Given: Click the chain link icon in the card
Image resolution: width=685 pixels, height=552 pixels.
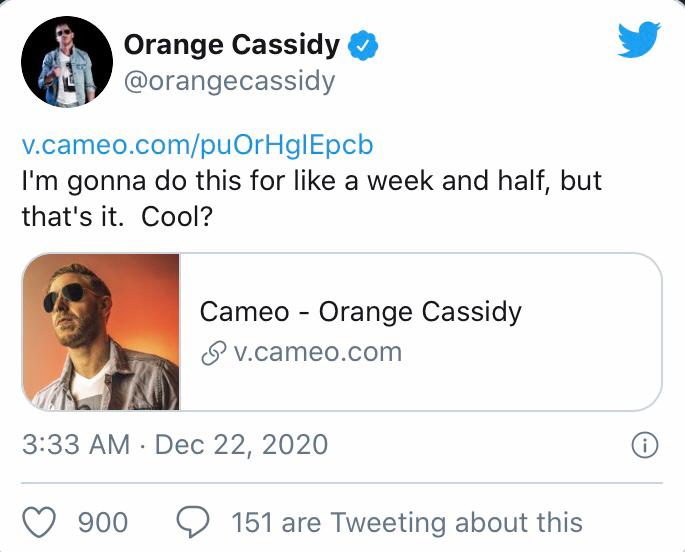Looking at the screenshot, I should [x=212, y=353].
